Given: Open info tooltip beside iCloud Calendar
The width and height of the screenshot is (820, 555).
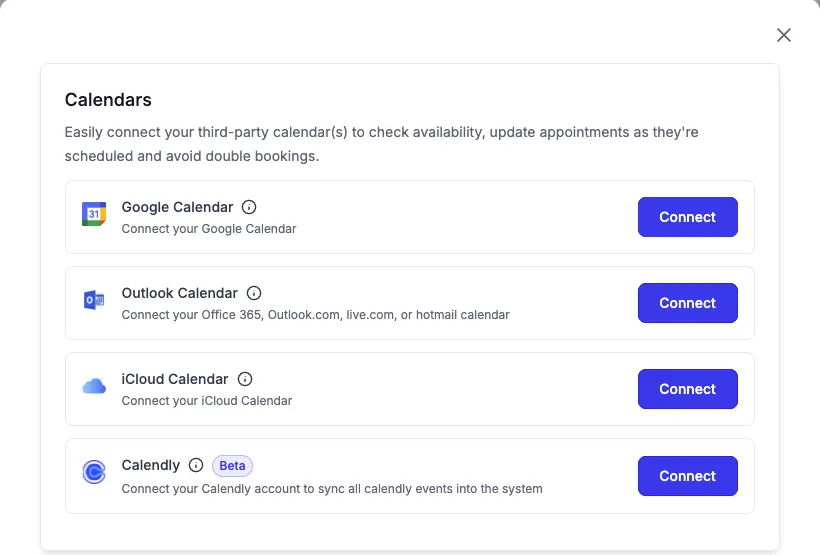Looking at the screenshot, I should [x=245, y=379].
